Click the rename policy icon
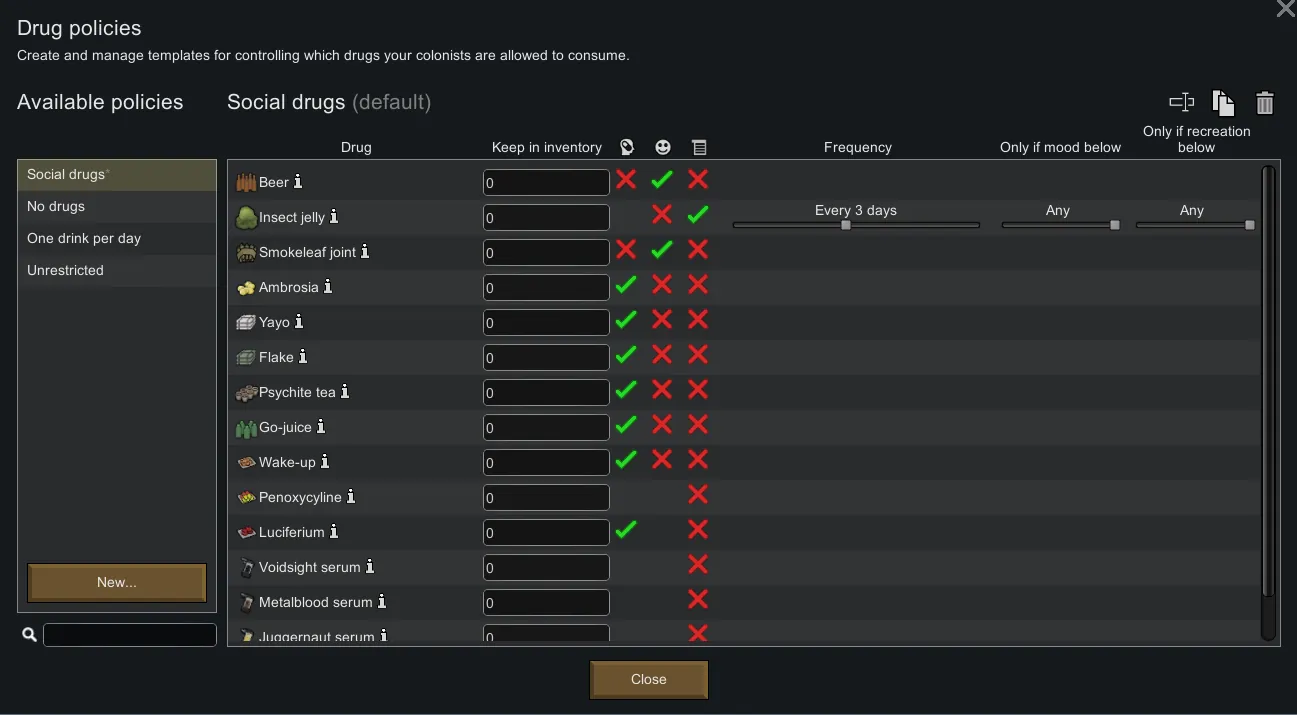1297x715 pixels. [x=1182, y=102]
